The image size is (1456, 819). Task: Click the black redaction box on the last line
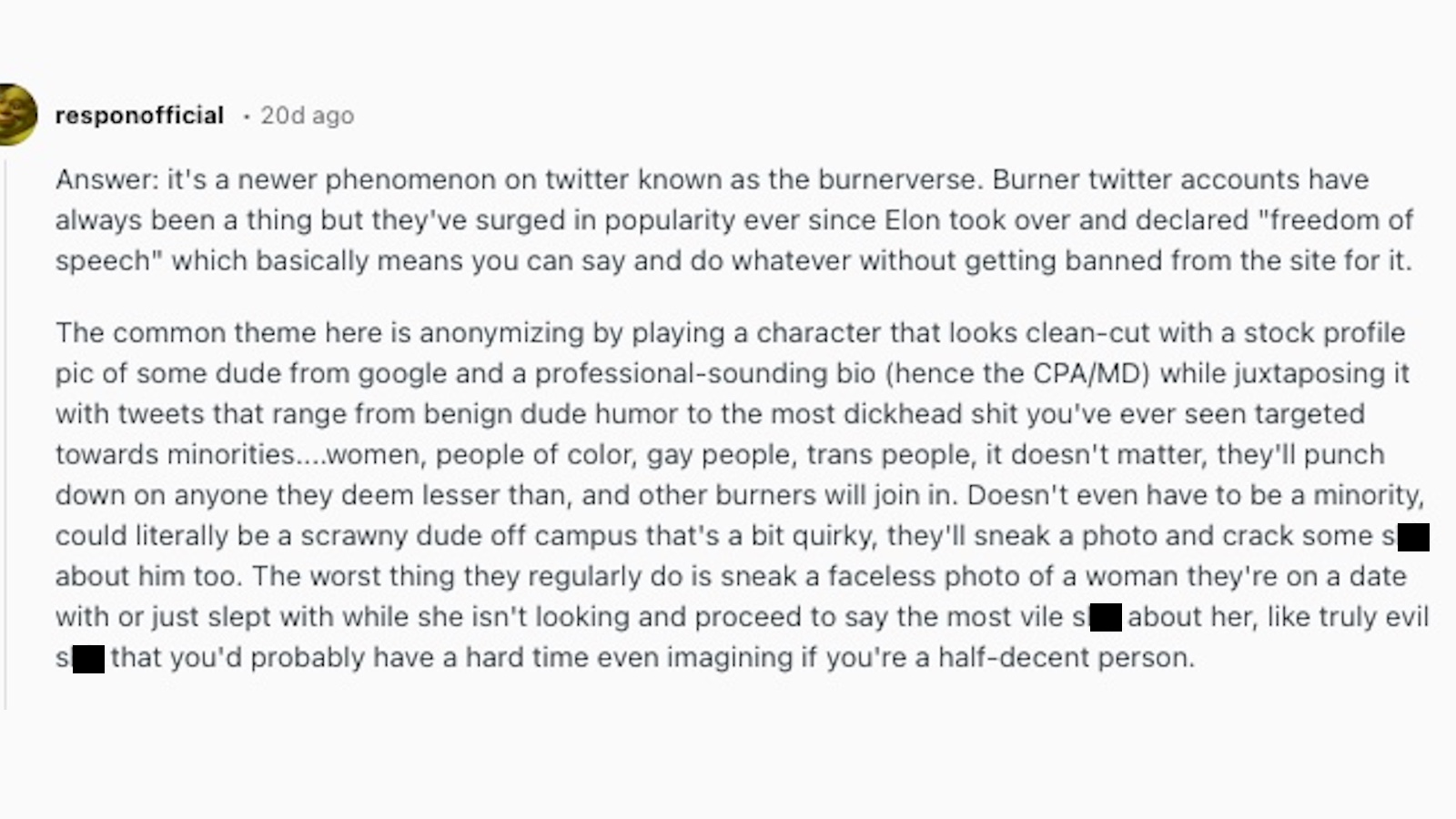[x=88, y=659]
